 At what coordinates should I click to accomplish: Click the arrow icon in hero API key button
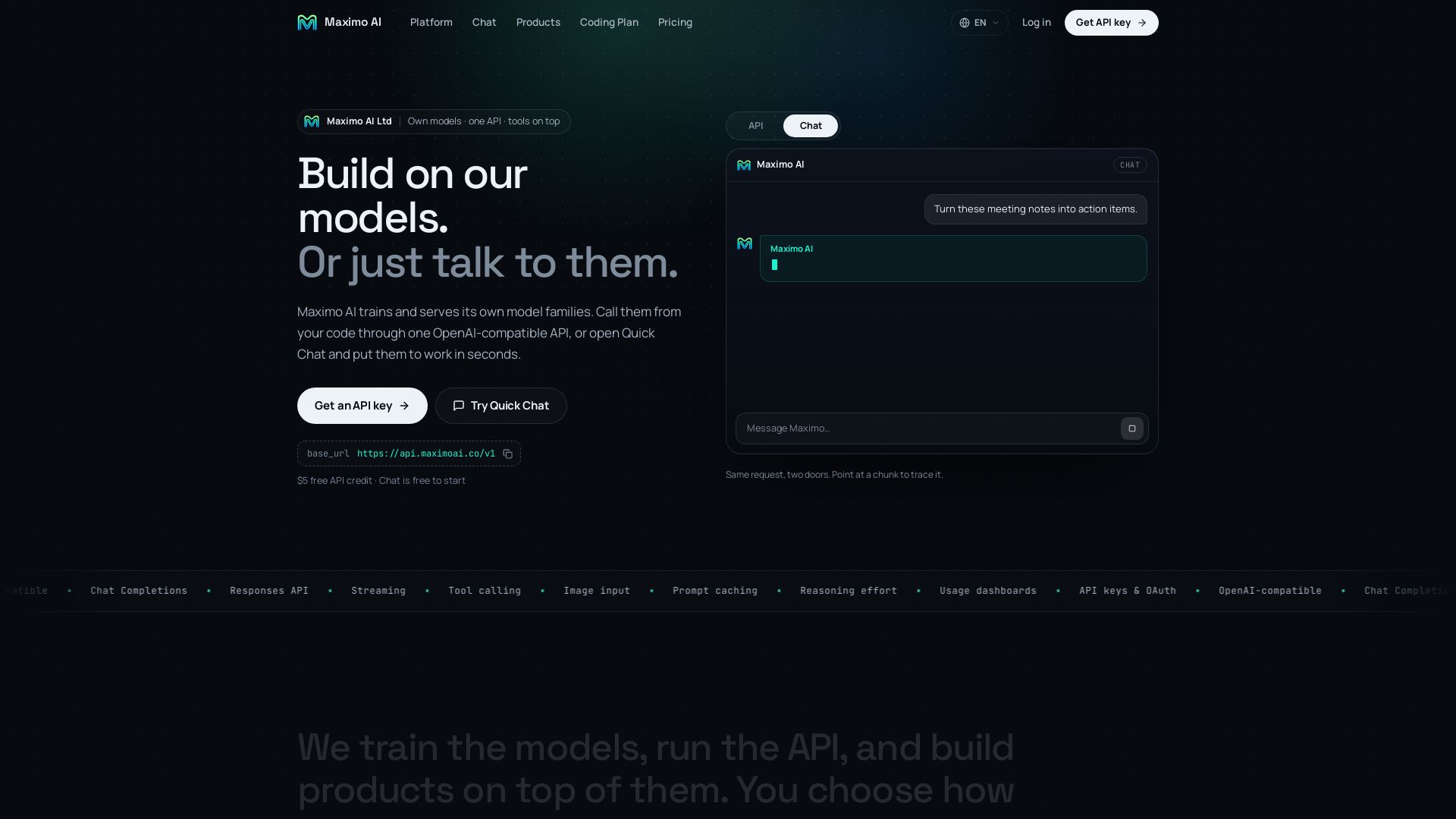coord(404,406)
